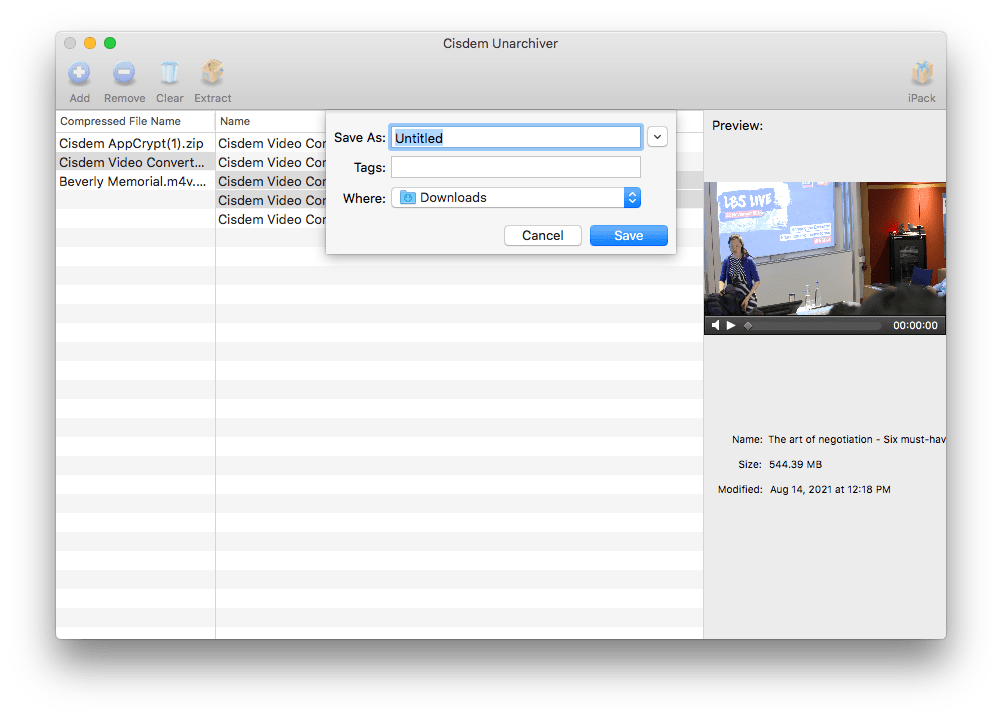Viewport: 1002px width, 719px height.
Task: Click the Add archive icon
Action: (79, 73)
